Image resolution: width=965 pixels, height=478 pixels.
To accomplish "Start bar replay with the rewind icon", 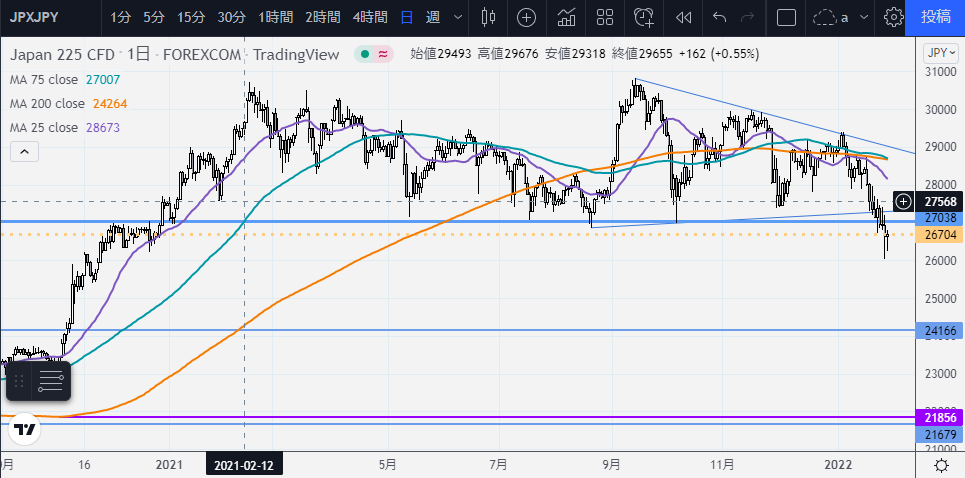I will pyautogui.click(x=683, y=17).
